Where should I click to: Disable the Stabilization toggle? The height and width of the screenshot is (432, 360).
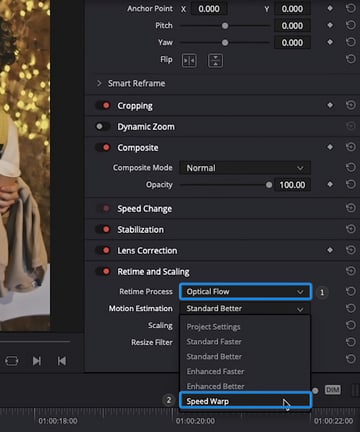coord(103,229)
